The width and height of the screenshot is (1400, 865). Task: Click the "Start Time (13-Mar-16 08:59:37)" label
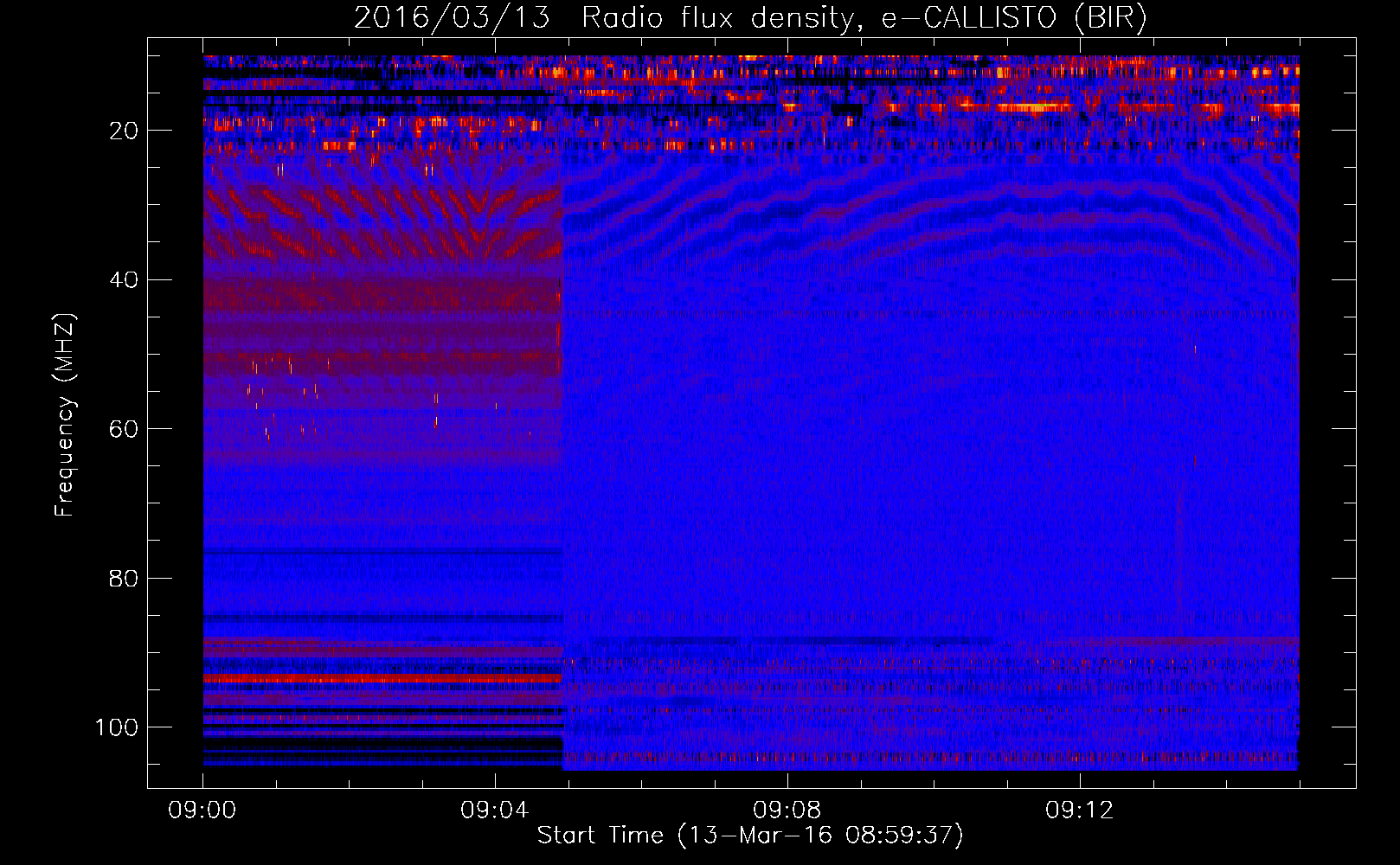pyautogui.click(x=750, y=836)
